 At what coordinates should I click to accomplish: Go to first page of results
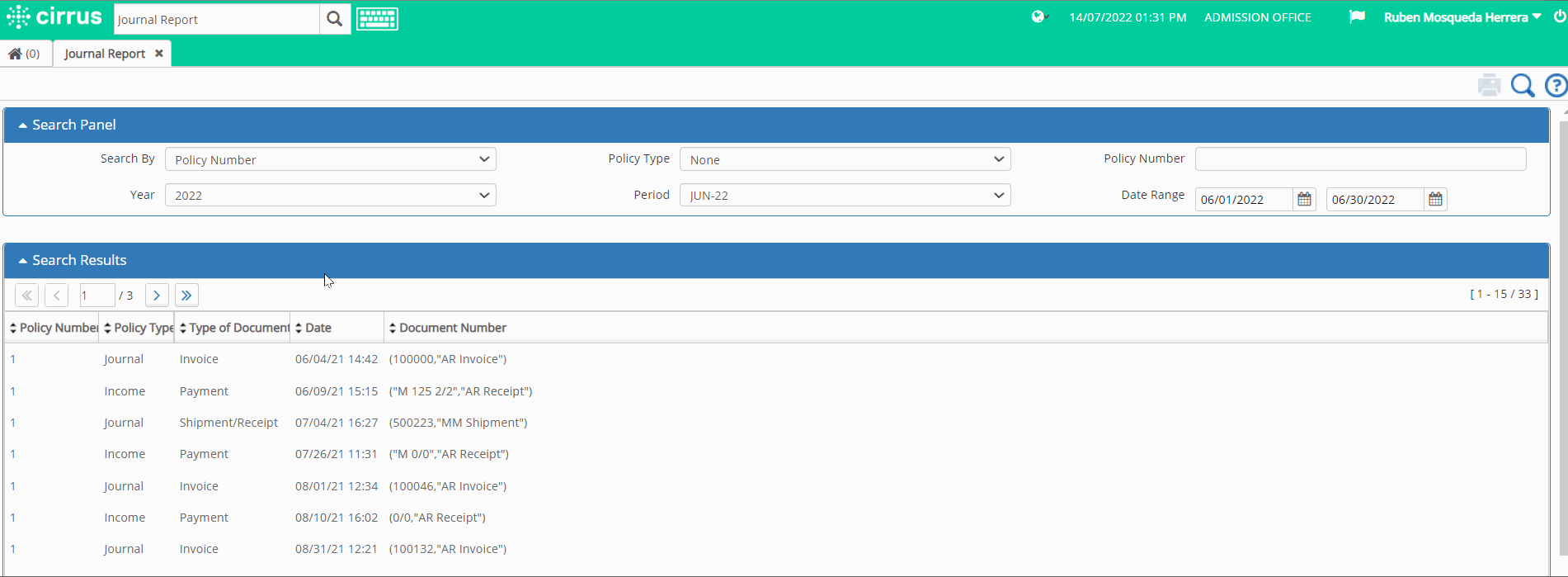coord(27,295)
